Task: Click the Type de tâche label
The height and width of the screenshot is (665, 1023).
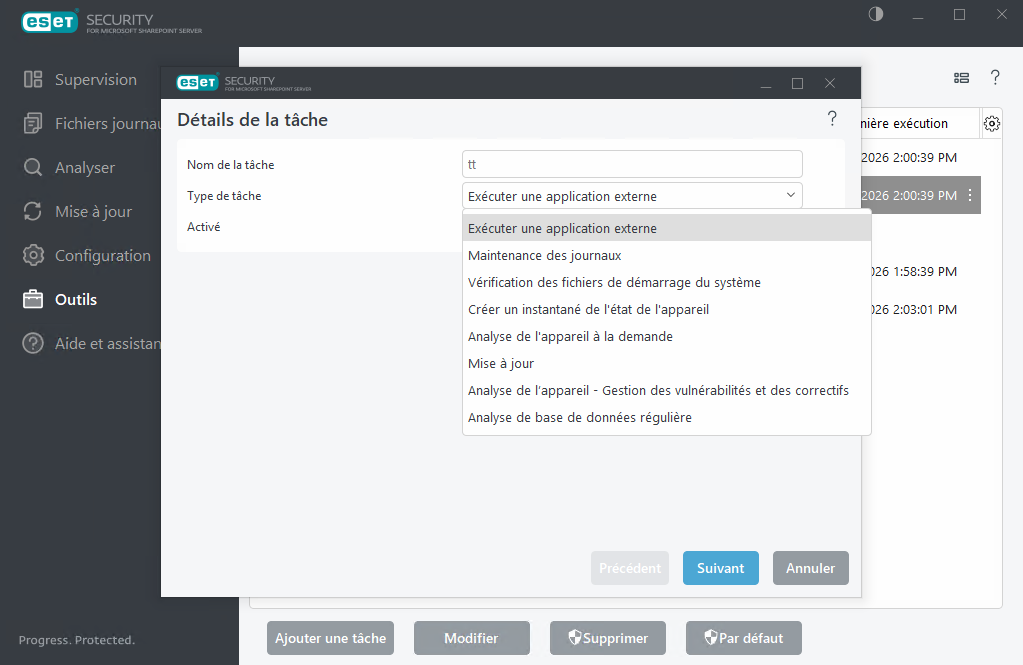Action: tap(224, 196)
